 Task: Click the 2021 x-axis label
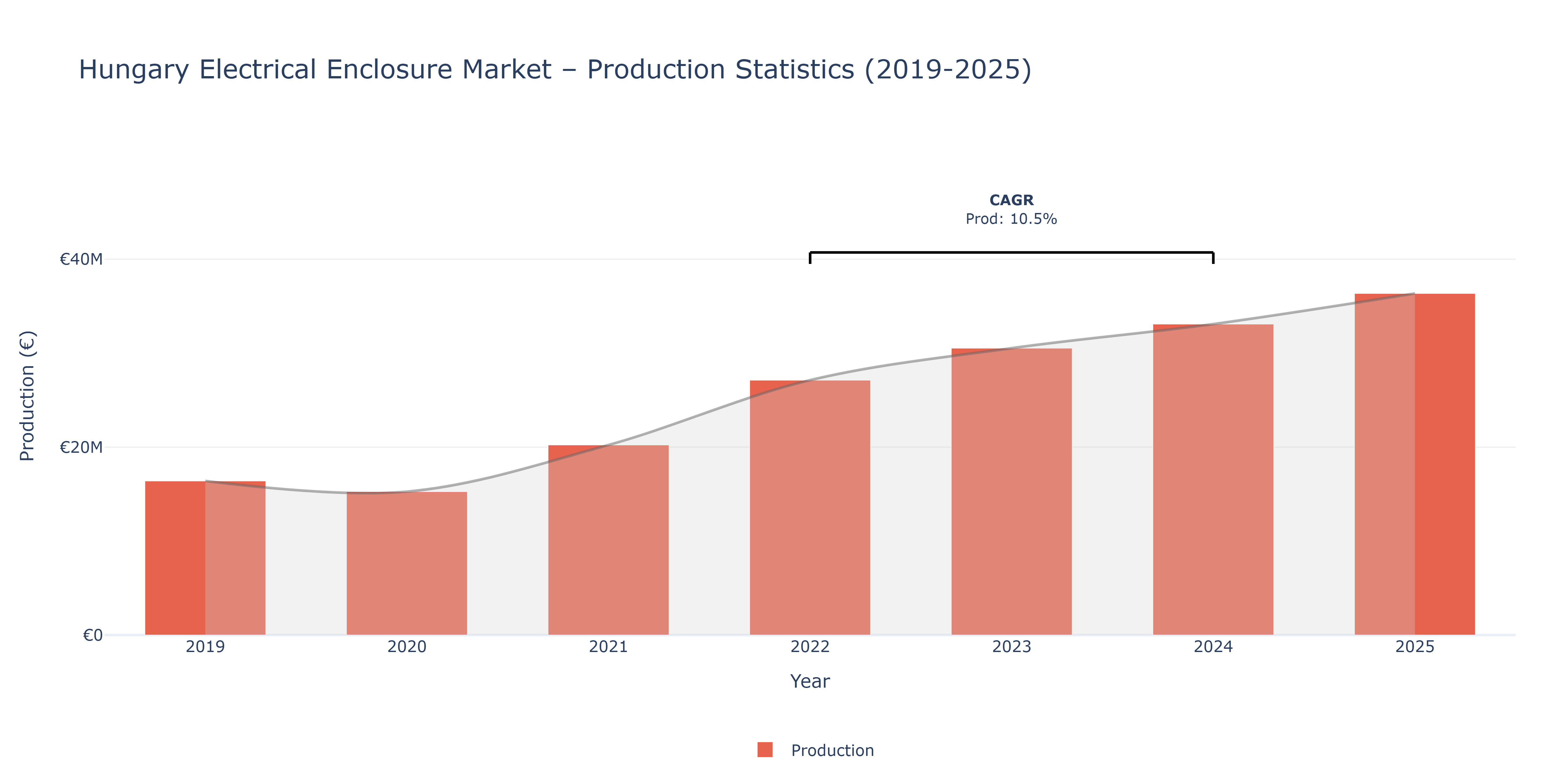pyautogui.click(x=608, y=646)
